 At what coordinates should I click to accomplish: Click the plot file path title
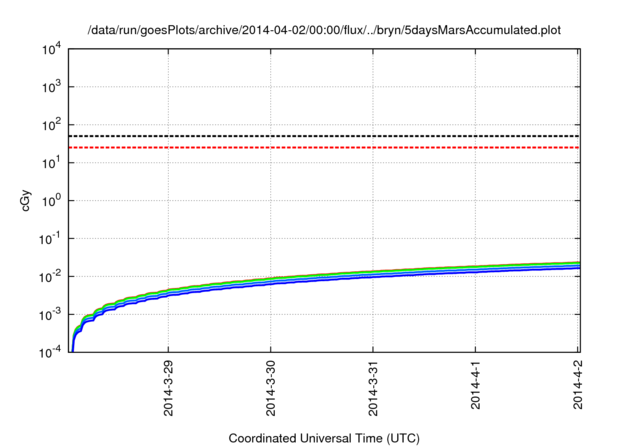click(x=324, y=30)
